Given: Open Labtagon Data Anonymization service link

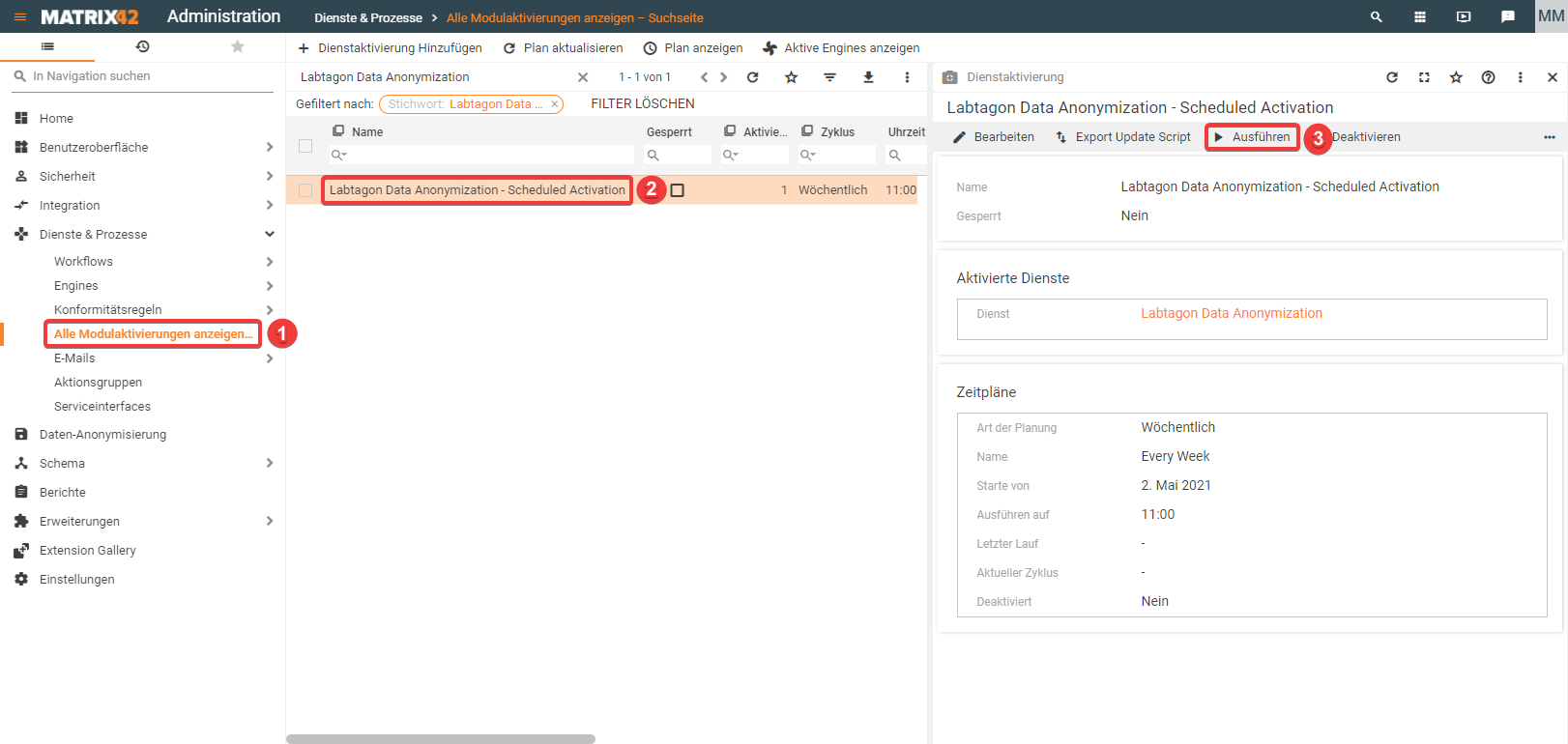Looking at the screenshot, I should click(x=1232, y=314).
